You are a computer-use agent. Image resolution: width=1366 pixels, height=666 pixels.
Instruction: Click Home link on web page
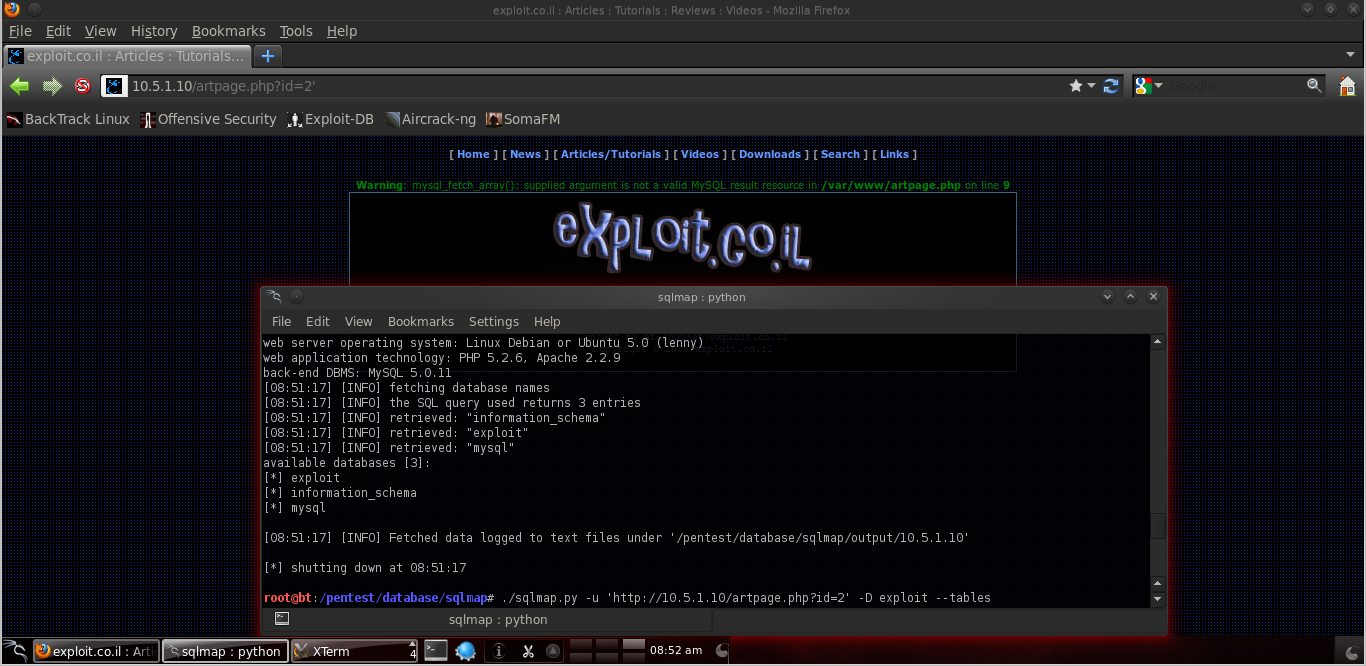pos(473,154)
